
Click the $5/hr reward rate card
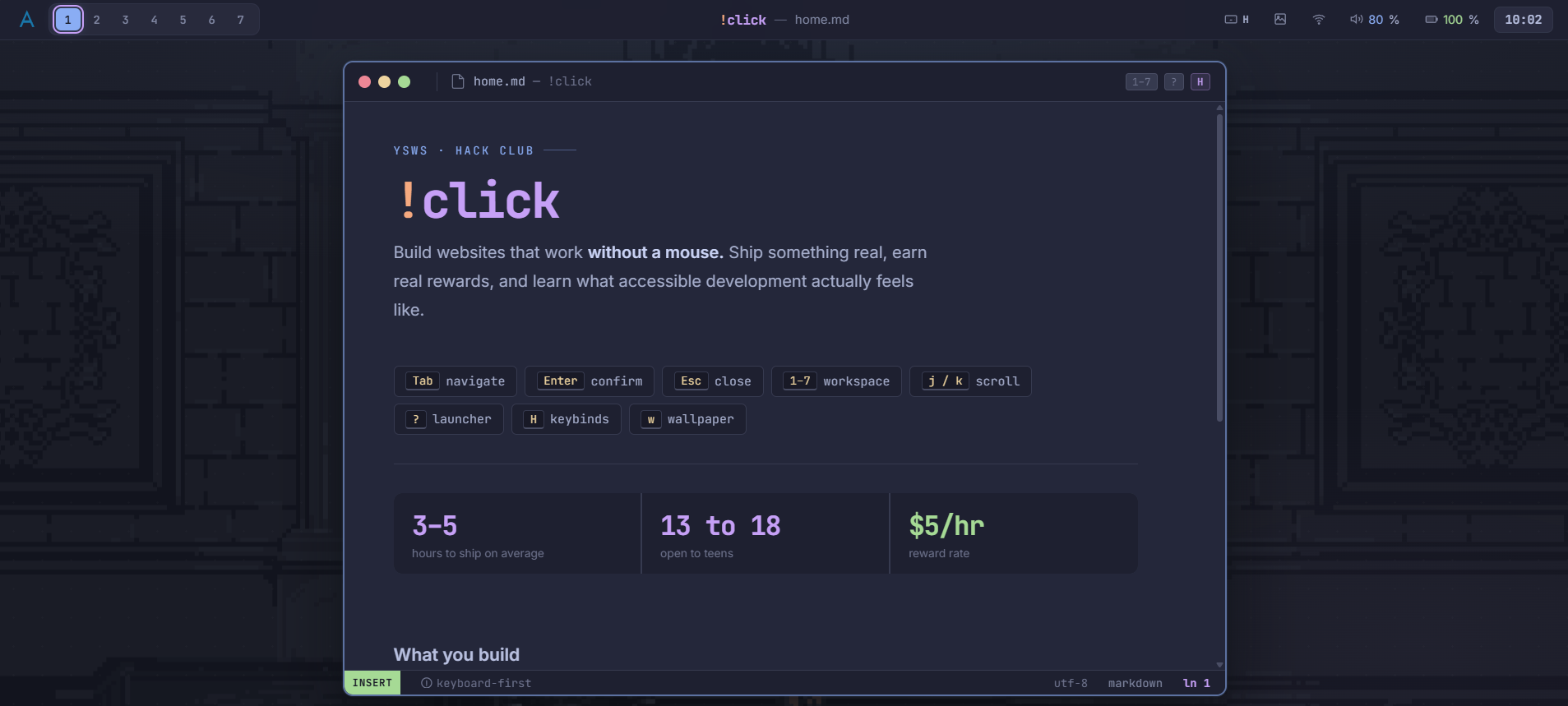pos(1014,533)
